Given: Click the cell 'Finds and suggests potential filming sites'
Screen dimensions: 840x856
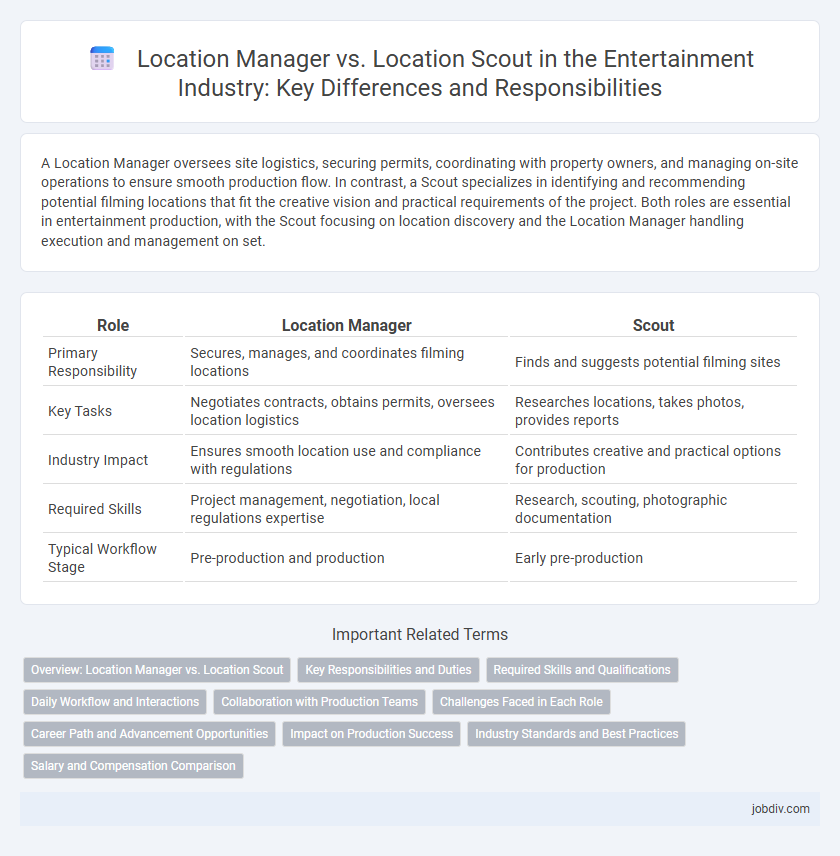Looking at the screenshot, I should point(653,362).
